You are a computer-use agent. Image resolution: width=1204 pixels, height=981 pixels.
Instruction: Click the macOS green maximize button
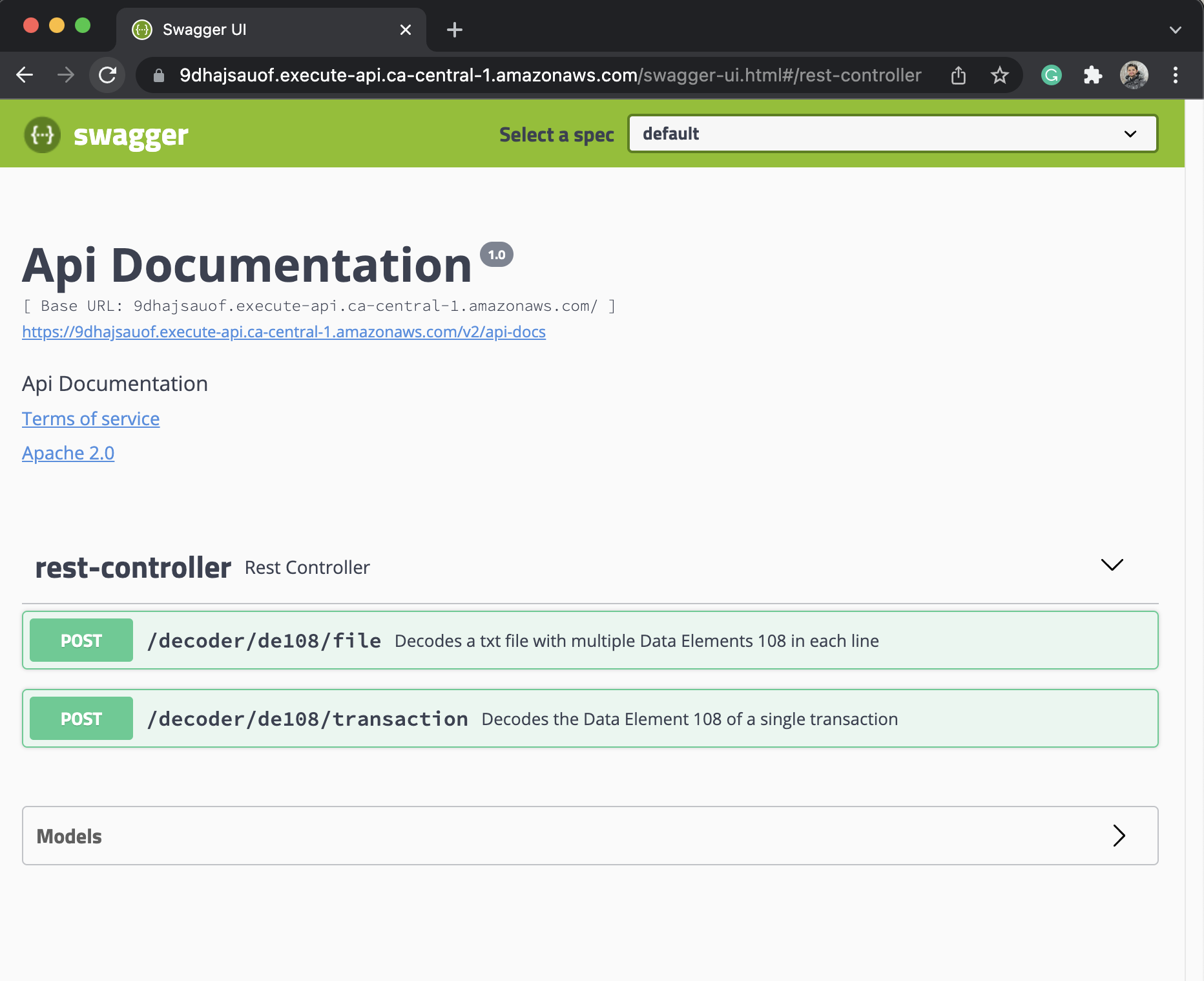(83, 25)
